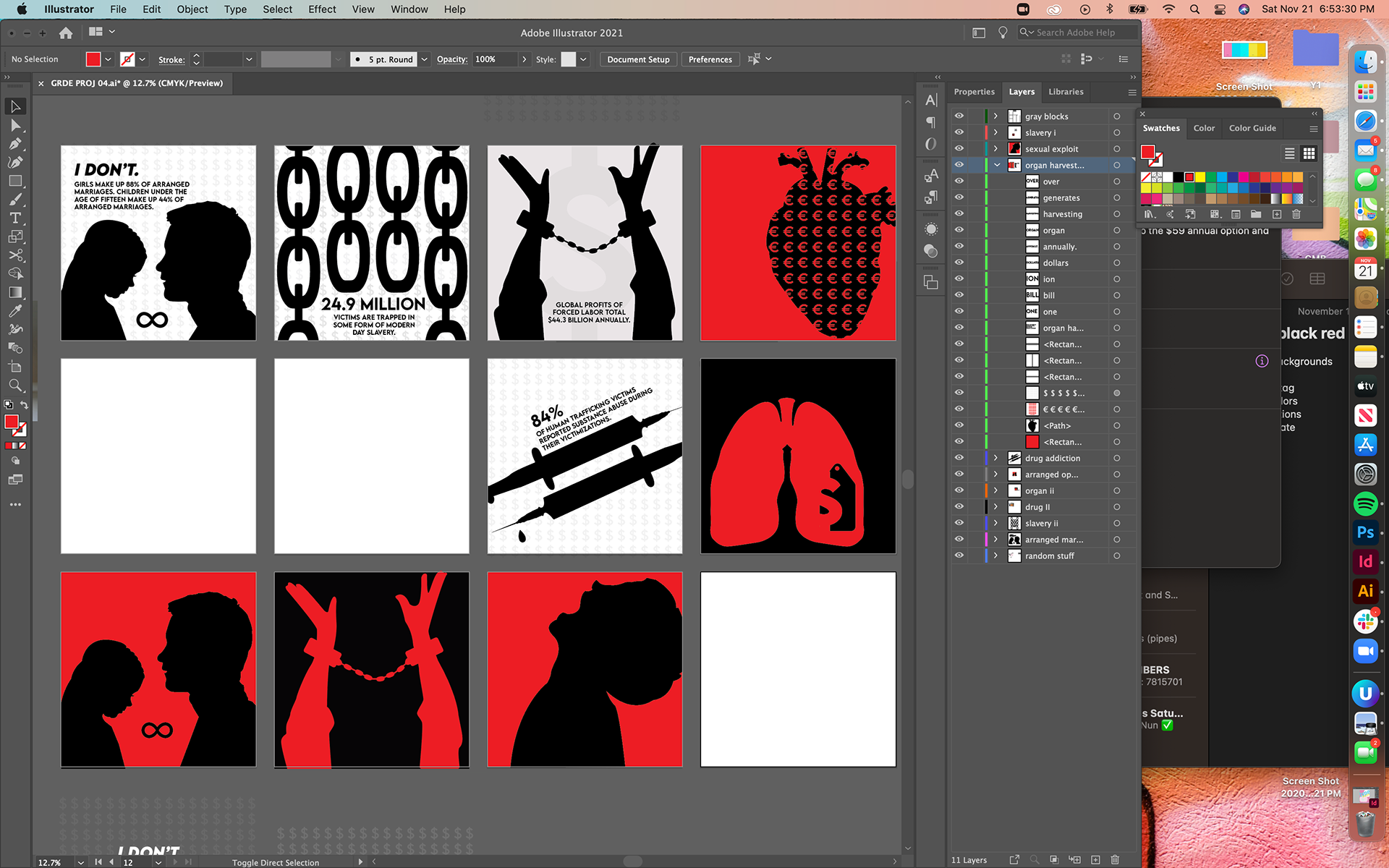Select the Type tool
Screen dimensions: 1389x868
pos(15,218)
